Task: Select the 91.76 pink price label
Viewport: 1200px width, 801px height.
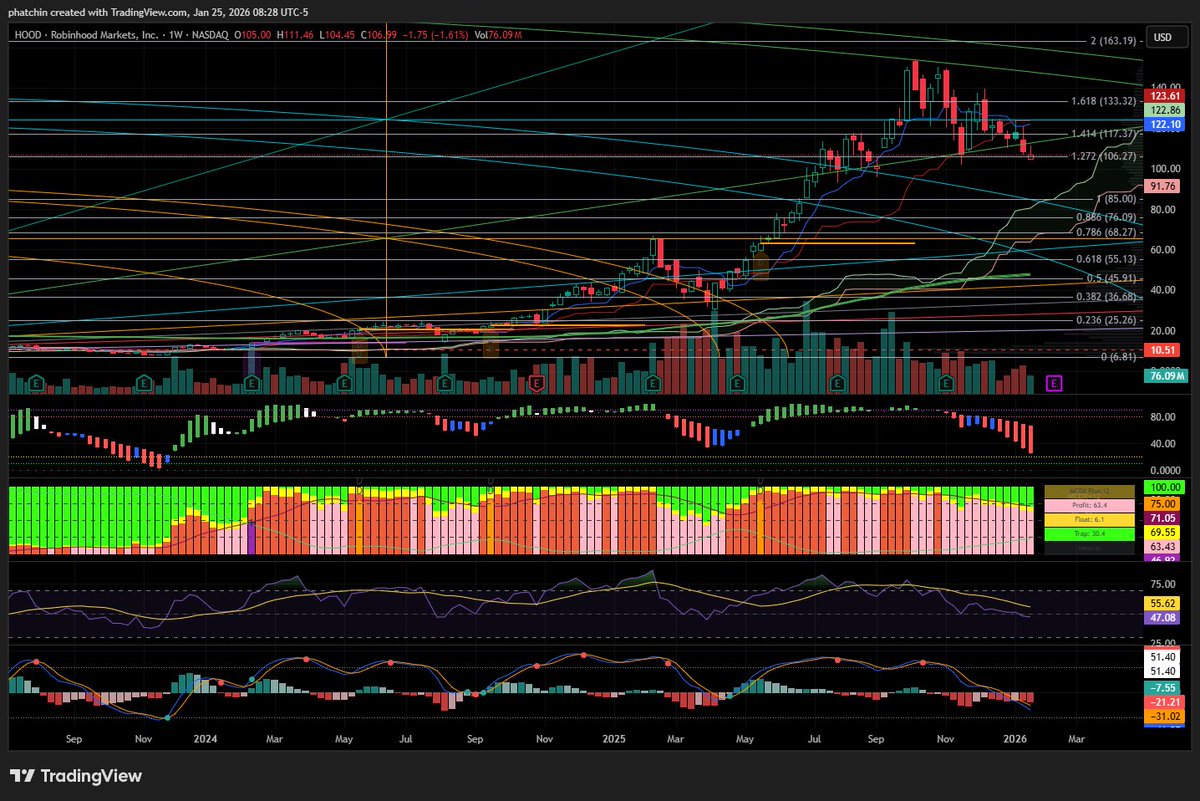Action: tap(1160, 186)
